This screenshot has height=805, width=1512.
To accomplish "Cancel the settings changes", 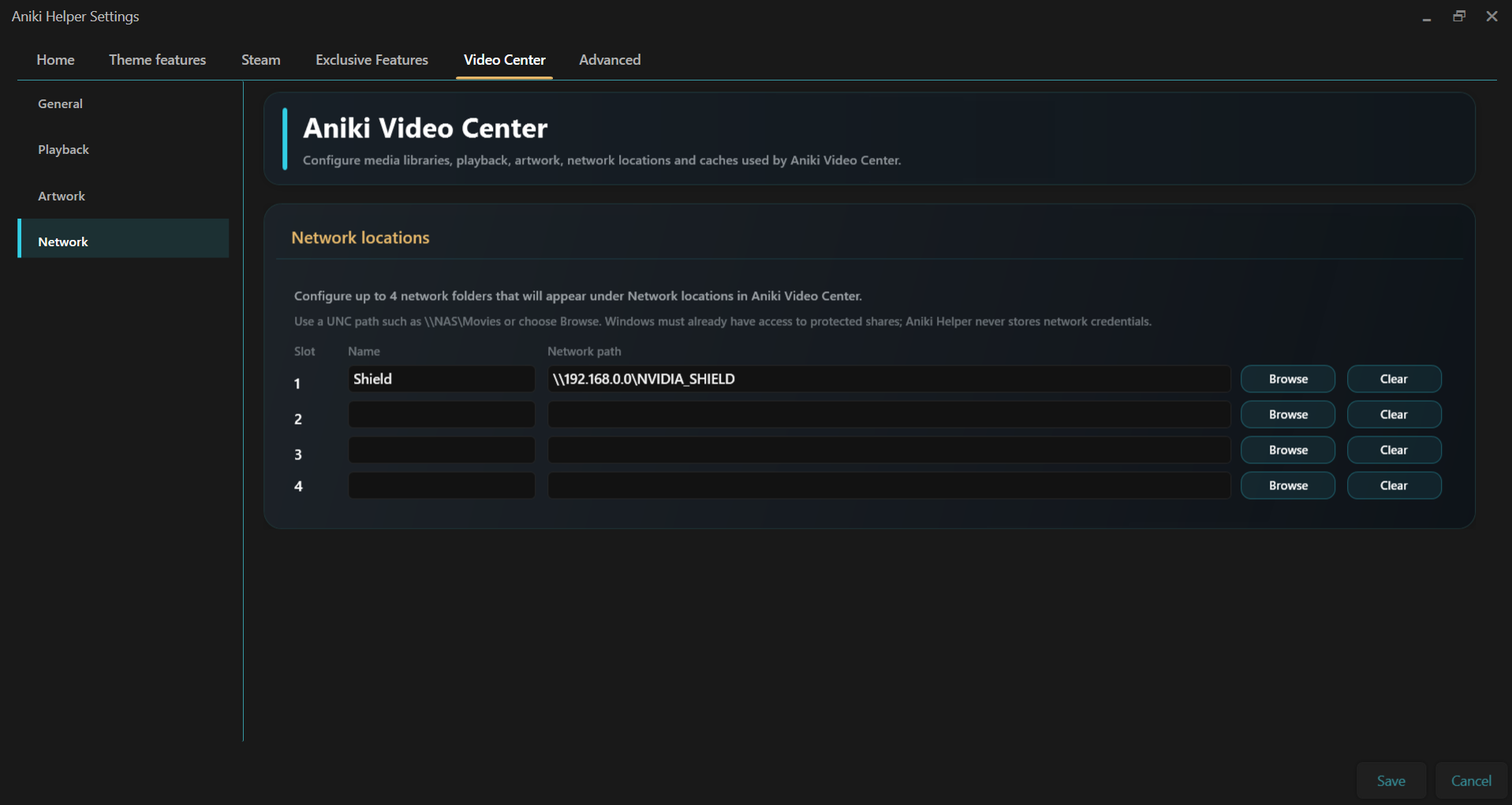I will (x=1471, y=781).
